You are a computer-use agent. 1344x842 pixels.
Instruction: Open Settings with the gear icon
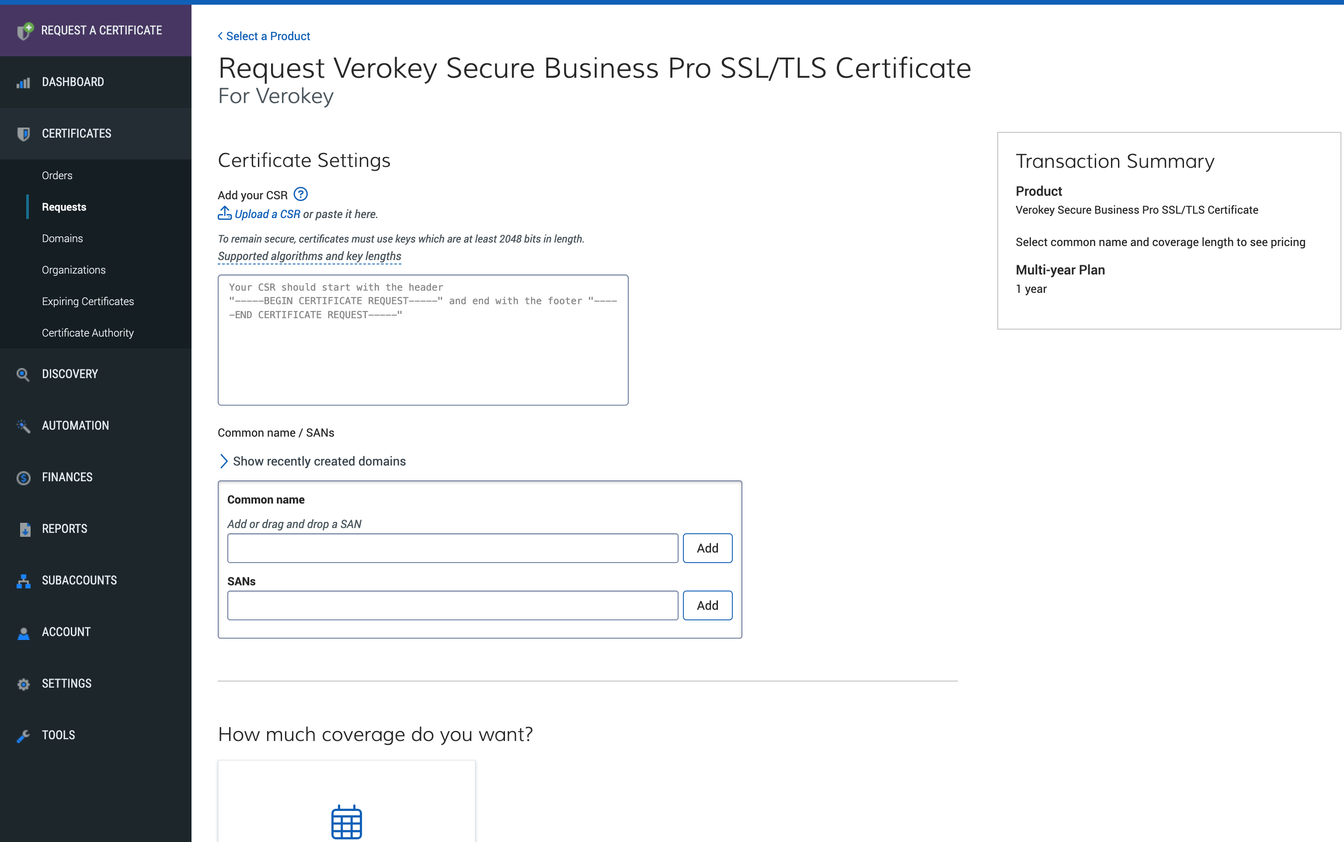click(x=22, y=683)
